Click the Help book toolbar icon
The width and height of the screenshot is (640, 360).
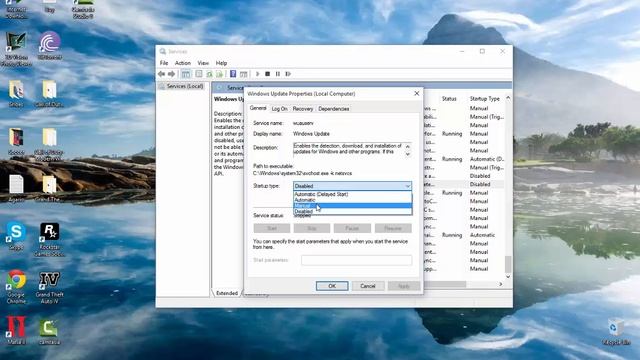pos(233,74)
